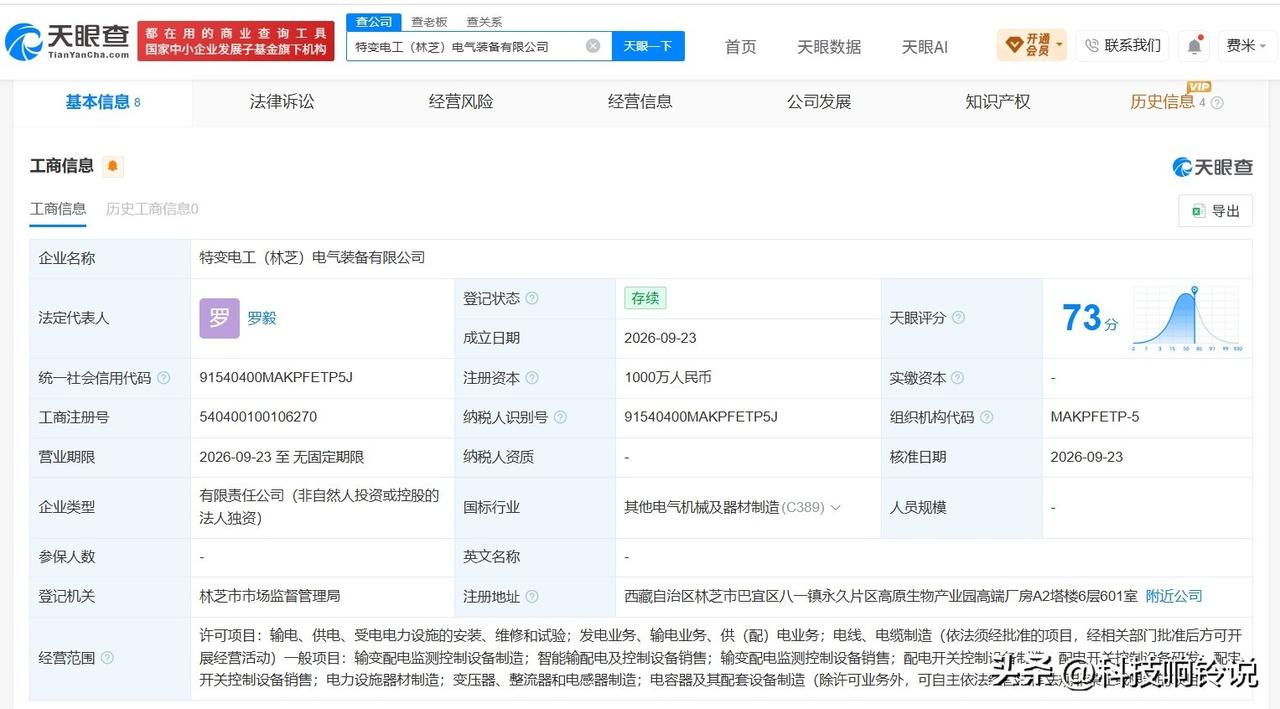Screen dimensions: 1280x709
Task: Click the phone icon in 联系我们
Action: coord(1092,46)
